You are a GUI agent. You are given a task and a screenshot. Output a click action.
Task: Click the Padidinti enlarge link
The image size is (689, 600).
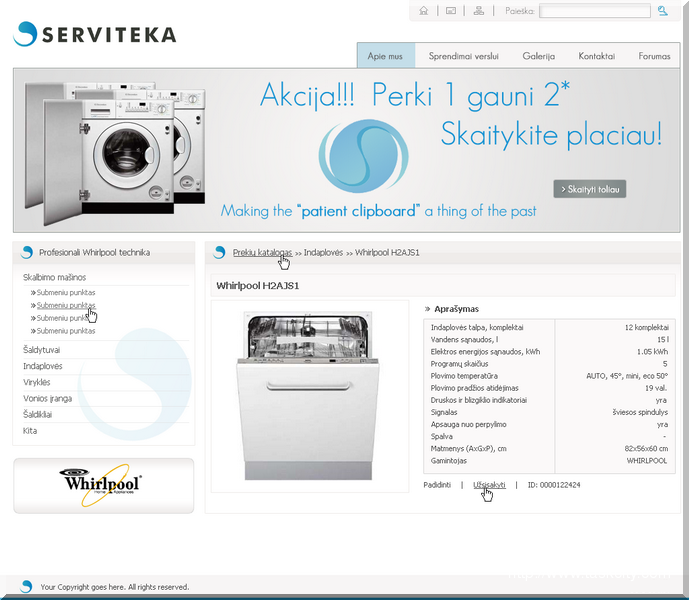(x=437, y=485)
